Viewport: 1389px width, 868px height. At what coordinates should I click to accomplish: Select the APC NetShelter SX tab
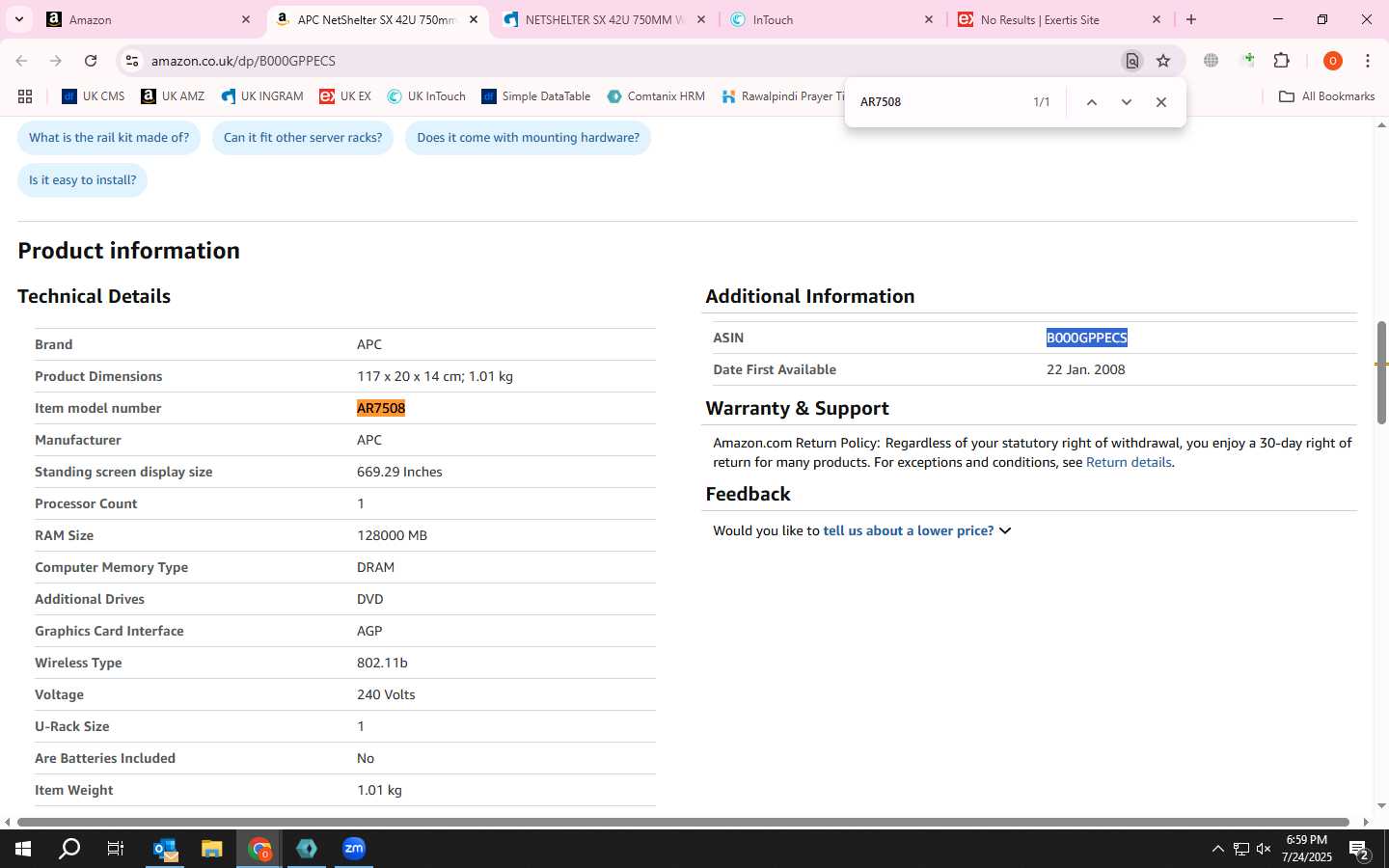point(376,19)
